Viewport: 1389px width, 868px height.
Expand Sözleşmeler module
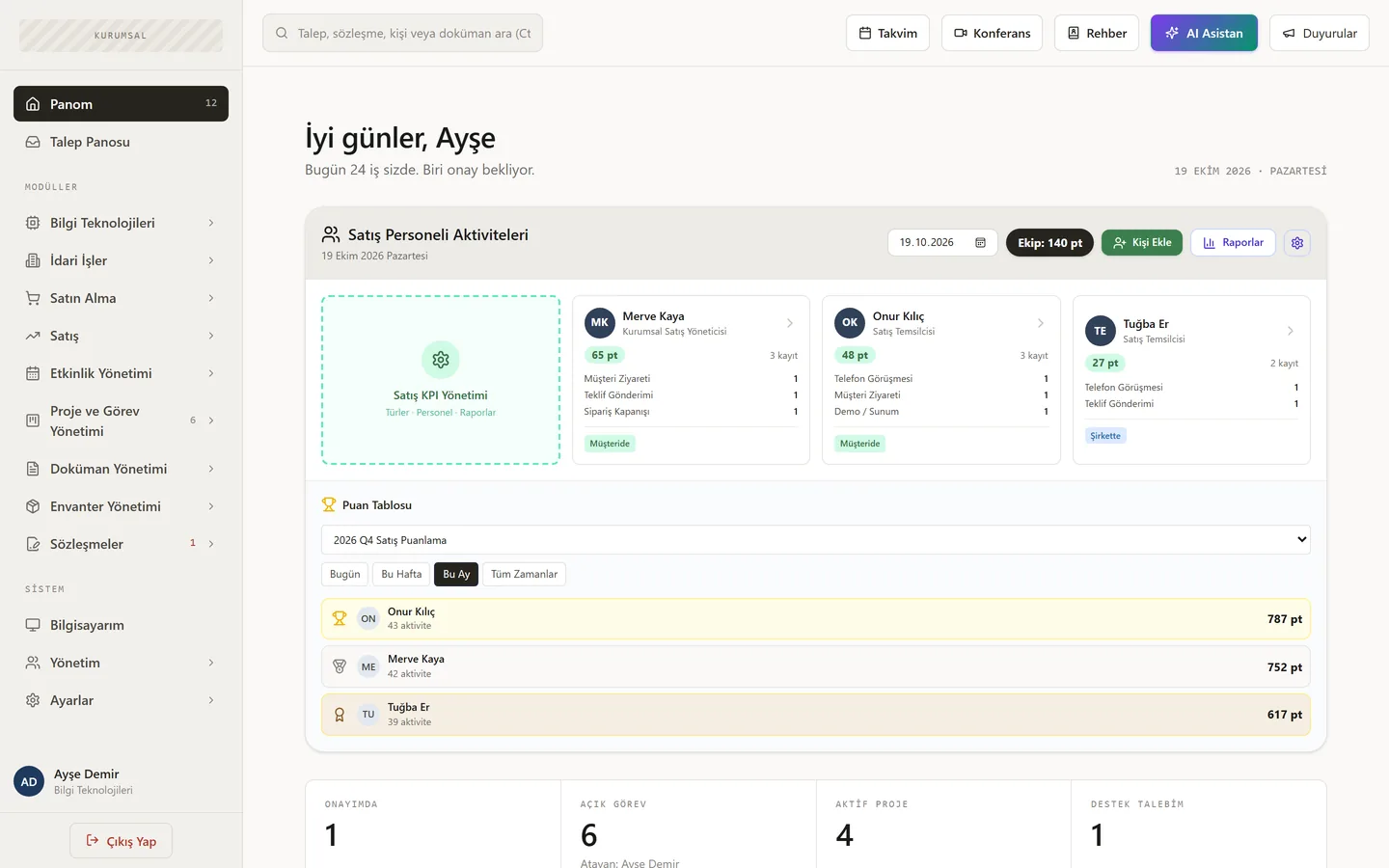point(121,544)
